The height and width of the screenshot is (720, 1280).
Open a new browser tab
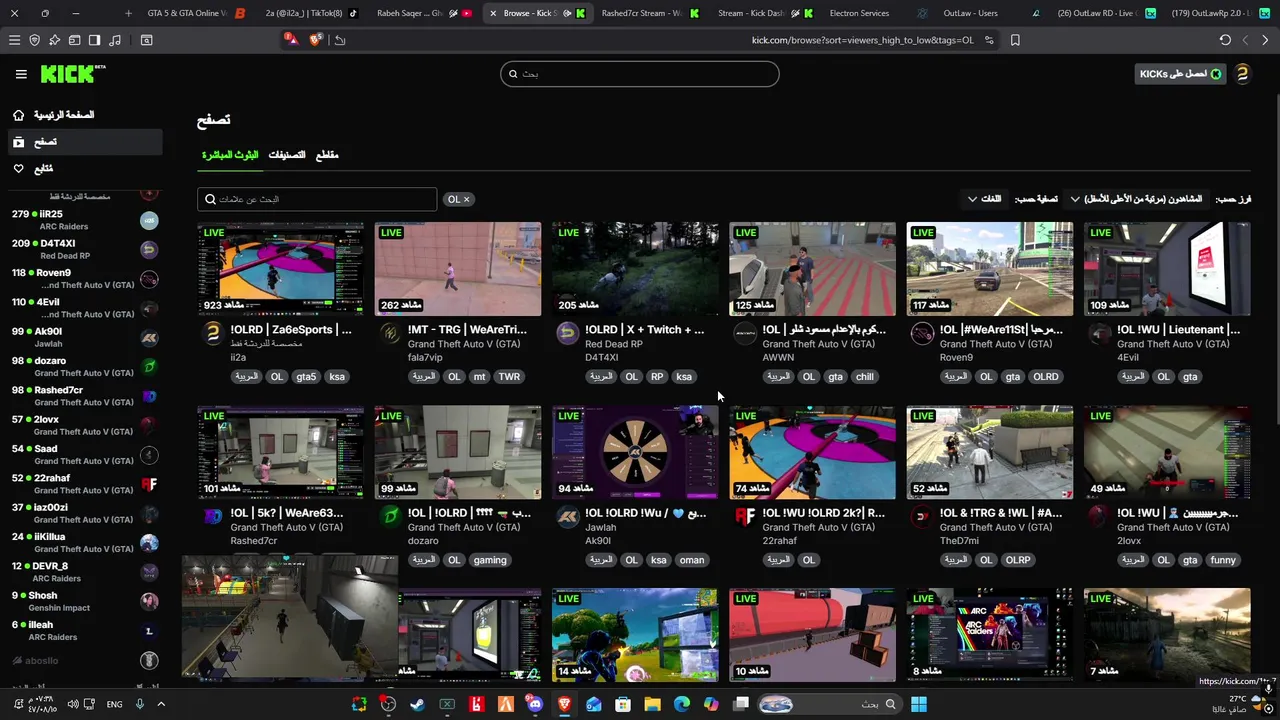click(x=128, y=13)
